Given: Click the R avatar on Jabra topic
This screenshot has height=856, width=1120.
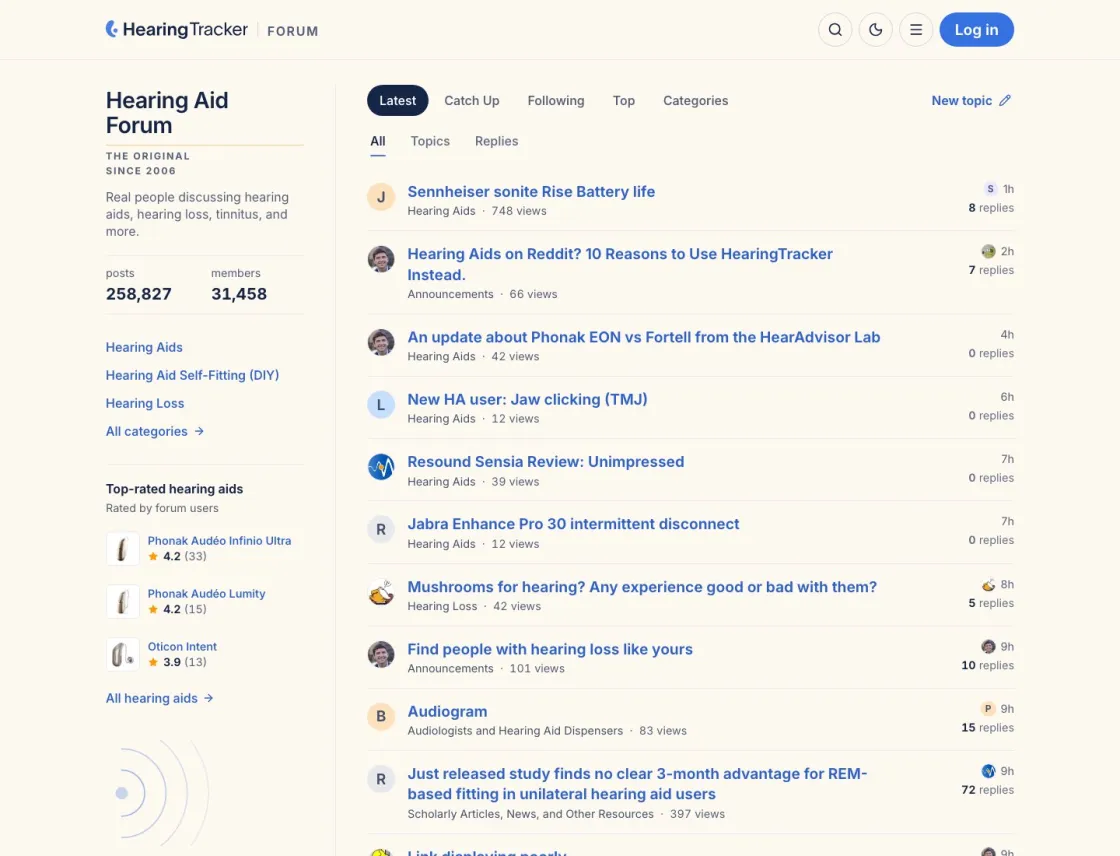Looking at the screenshot, I should 381,529.
